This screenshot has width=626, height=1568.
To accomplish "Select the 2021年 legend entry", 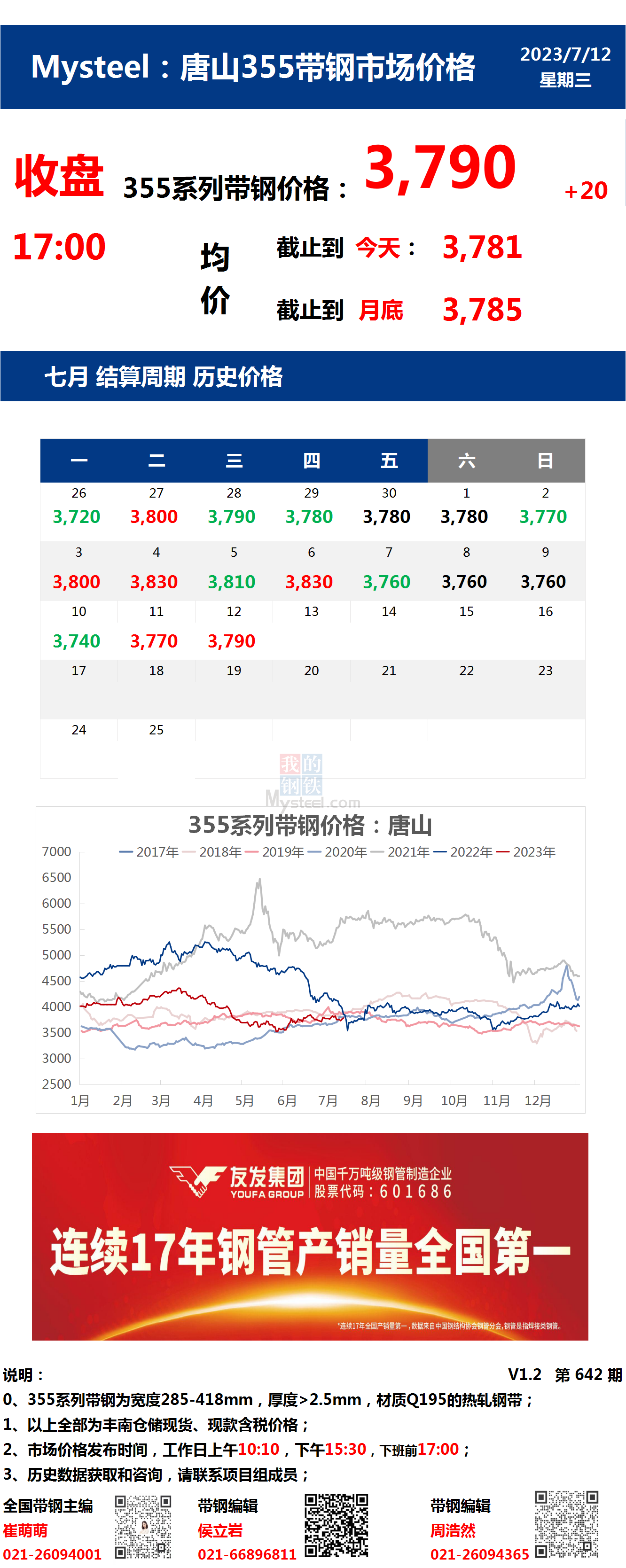I will 400,852.
